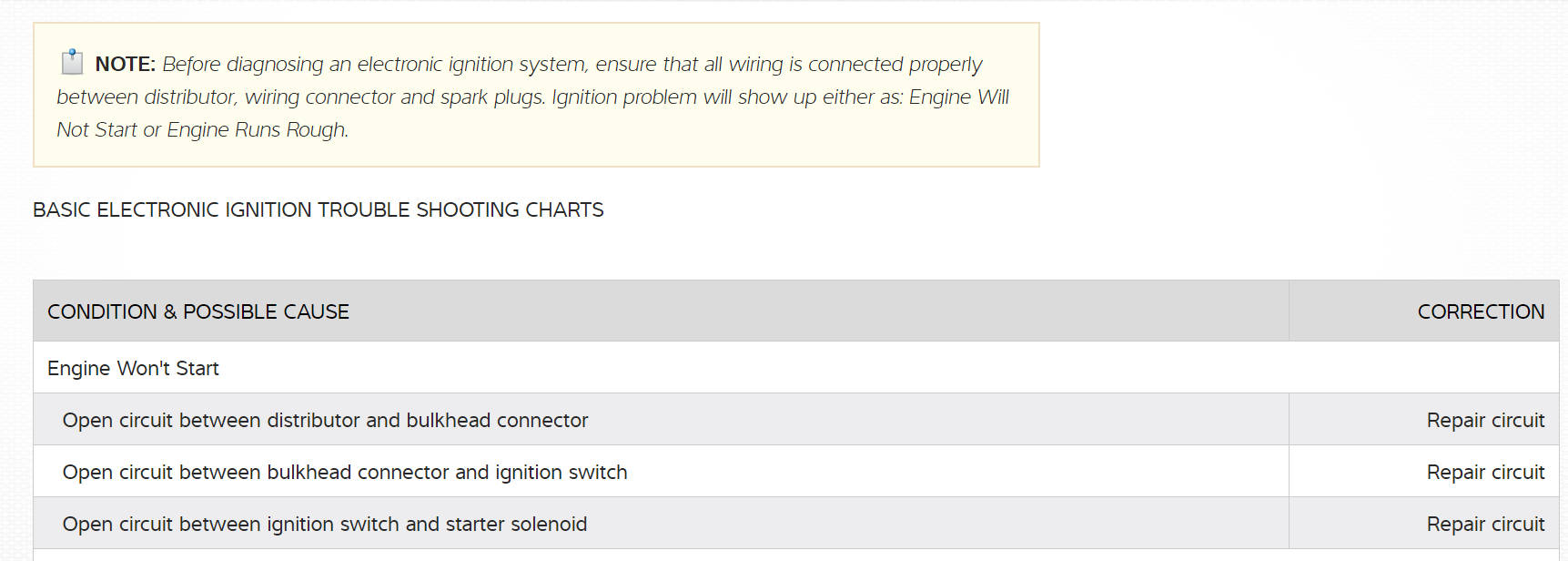Click the "ensure that all wiring is connected properly" phrase
The height and width of the screenshot is (561, 1568).
click(789, 65)
